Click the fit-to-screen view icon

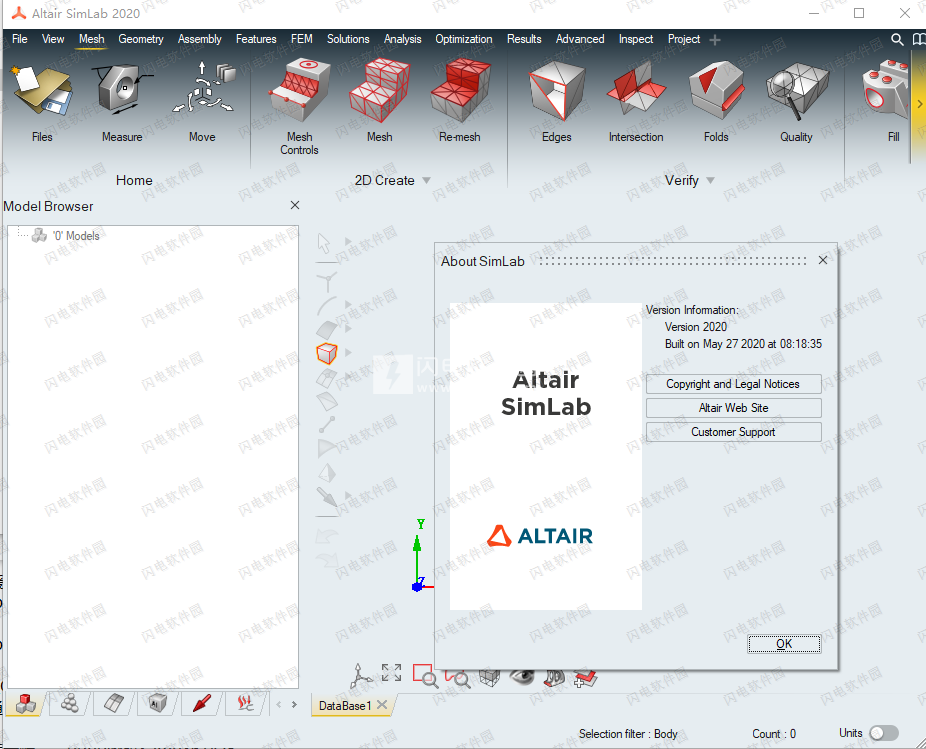tap(391, 673)
